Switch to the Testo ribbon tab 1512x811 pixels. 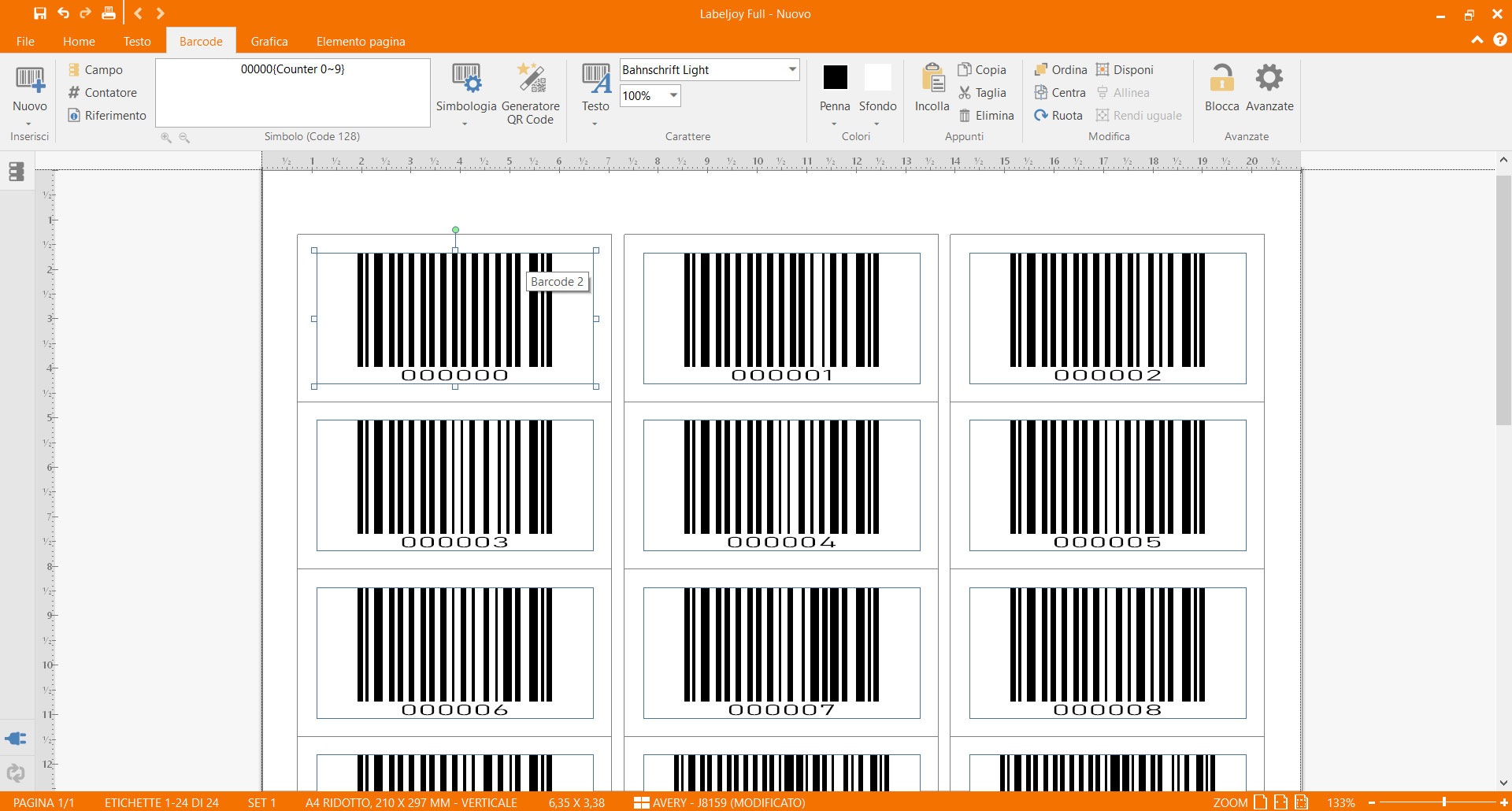[x=137, y=41]
